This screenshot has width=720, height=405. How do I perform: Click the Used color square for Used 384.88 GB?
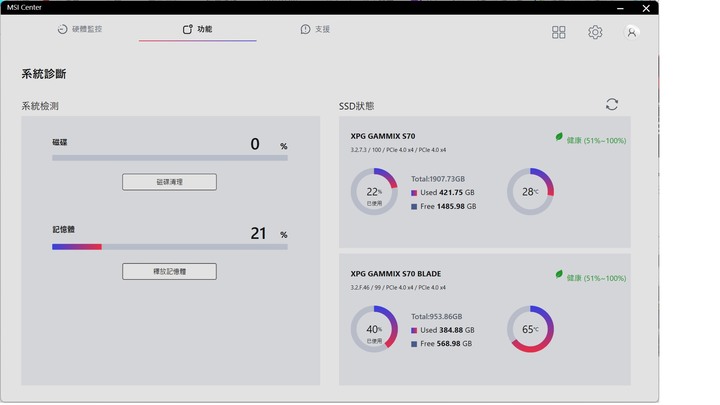tap(414, 331)
